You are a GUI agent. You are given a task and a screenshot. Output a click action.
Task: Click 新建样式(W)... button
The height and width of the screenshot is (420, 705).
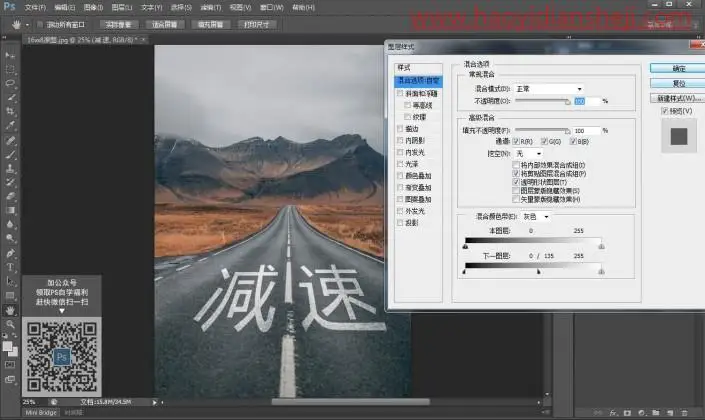(678, 98)
